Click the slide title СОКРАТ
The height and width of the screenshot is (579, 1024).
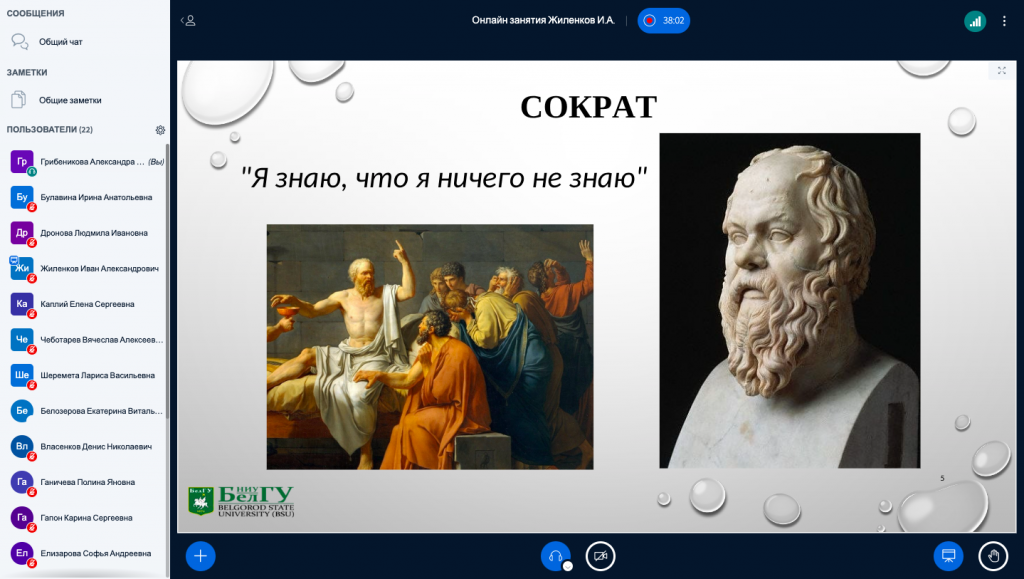588,107
